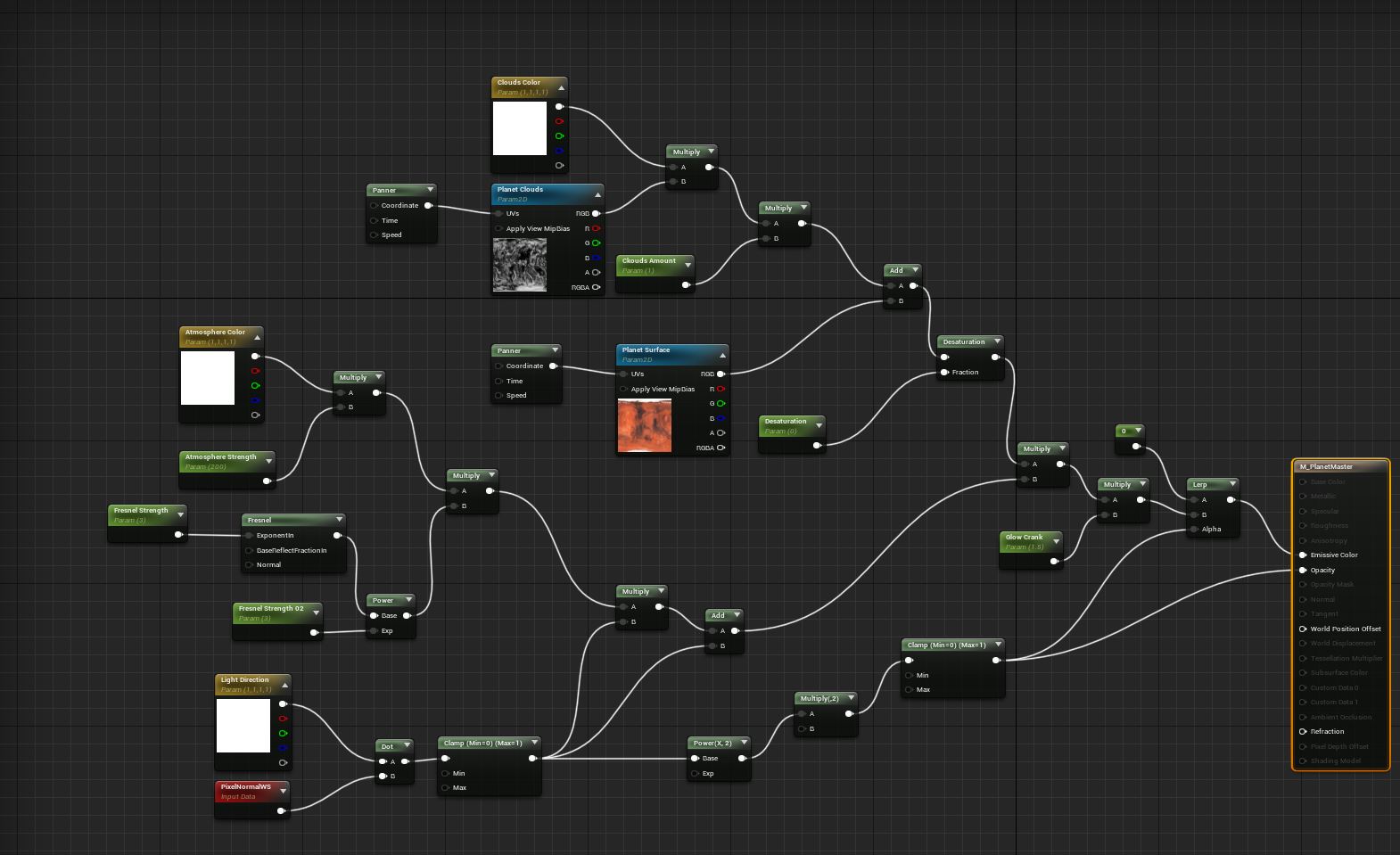Screen dimensions: 1400x855
Task: Click the Planet Surface texture thumbnail
Action: 645,425
